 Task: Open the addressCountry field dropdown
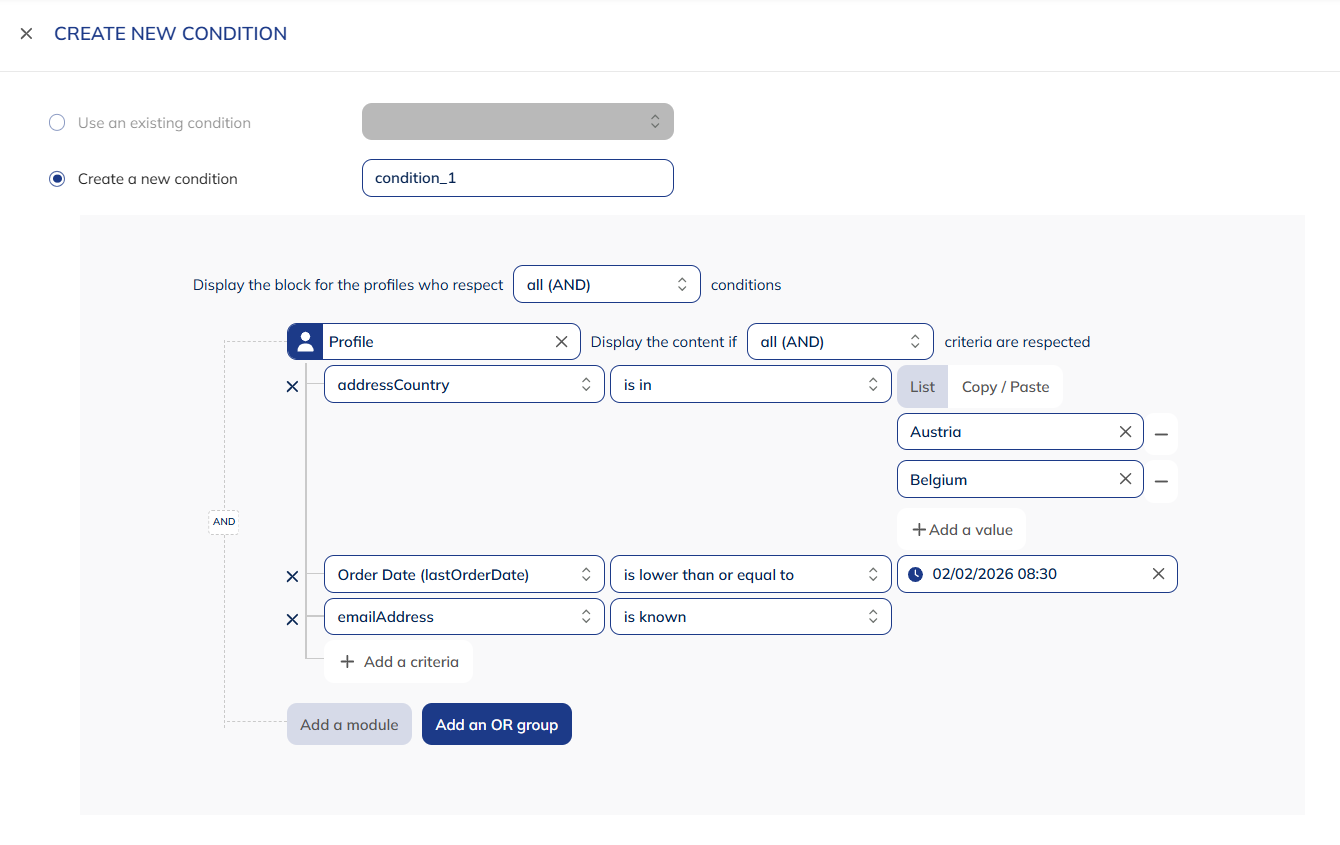click(464, 385)
